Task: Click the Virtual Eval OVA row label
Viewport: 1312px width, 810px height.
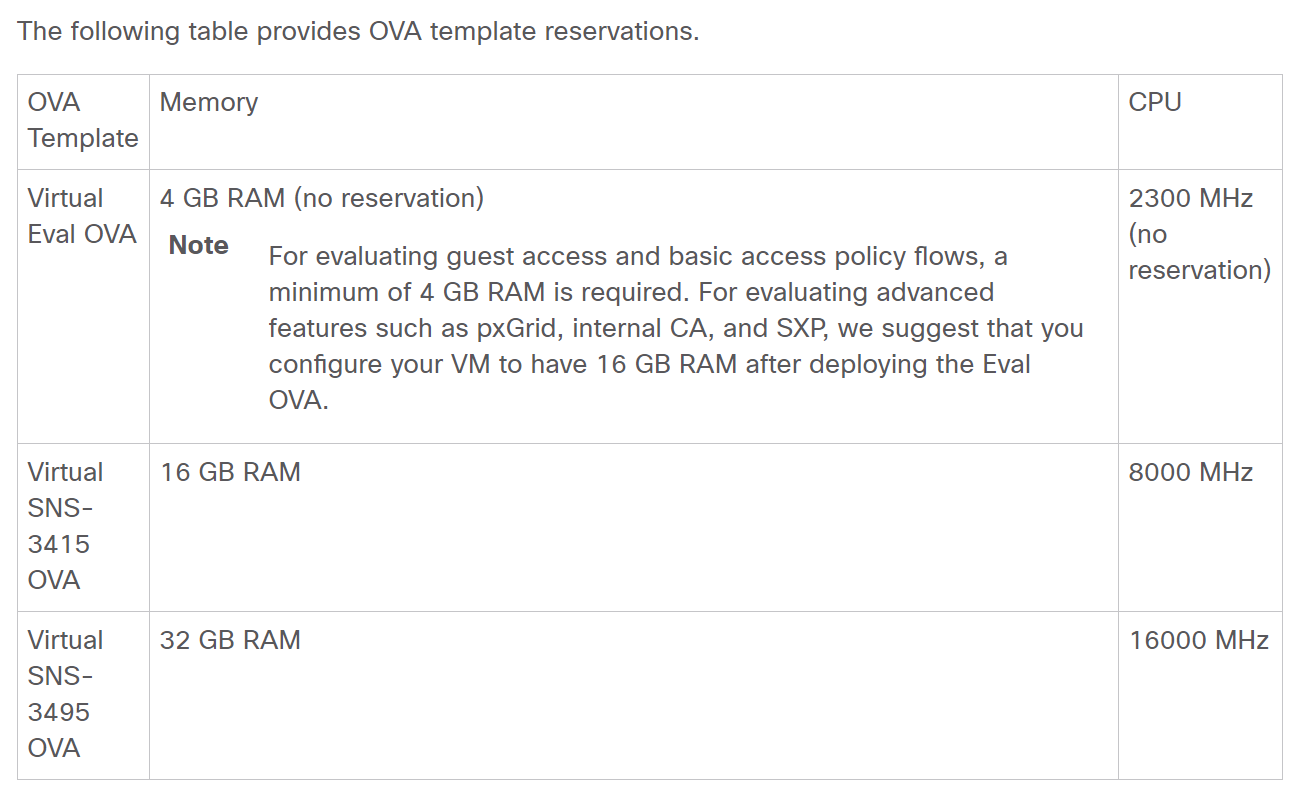Action: click(82, 216)
